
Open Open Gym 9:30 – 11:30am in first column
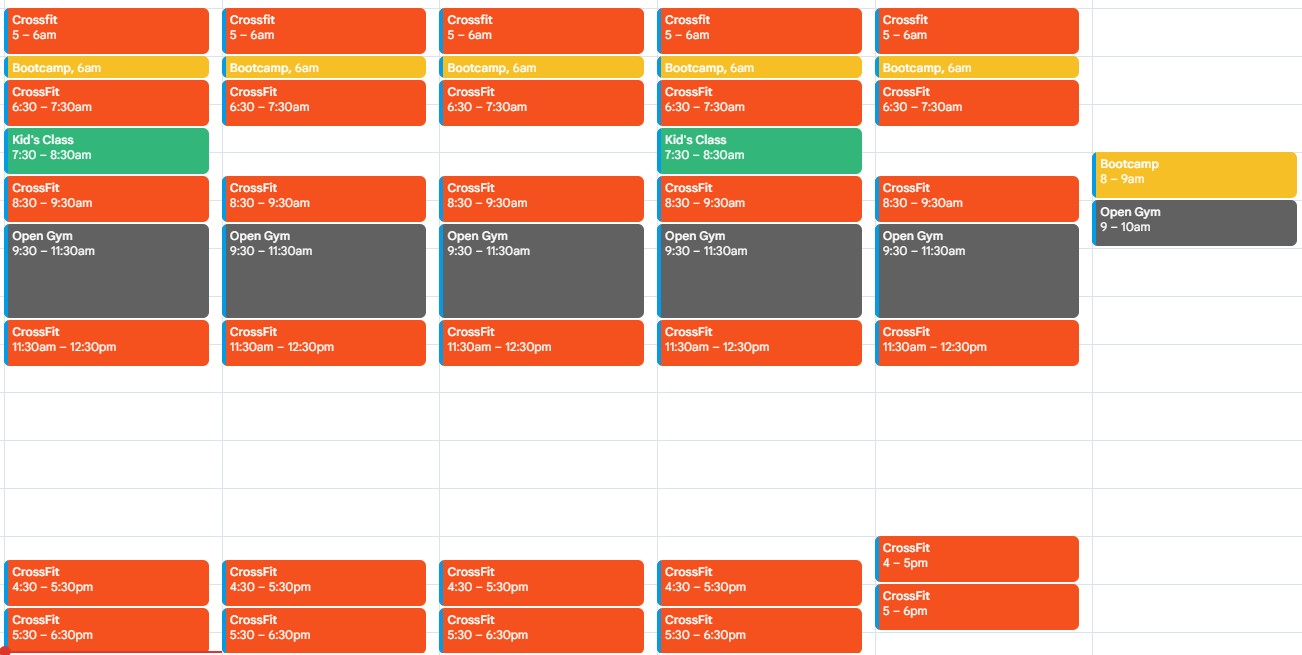coord(107,271)
